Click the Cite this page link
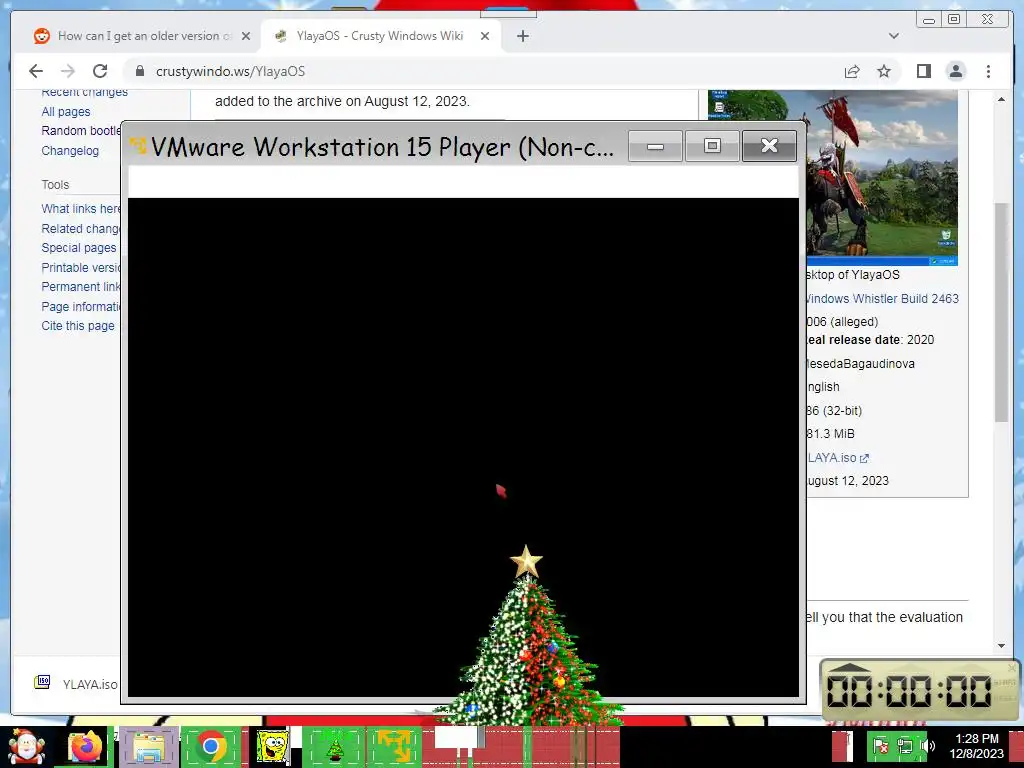 pyautogui.click(x=78, y=326)
